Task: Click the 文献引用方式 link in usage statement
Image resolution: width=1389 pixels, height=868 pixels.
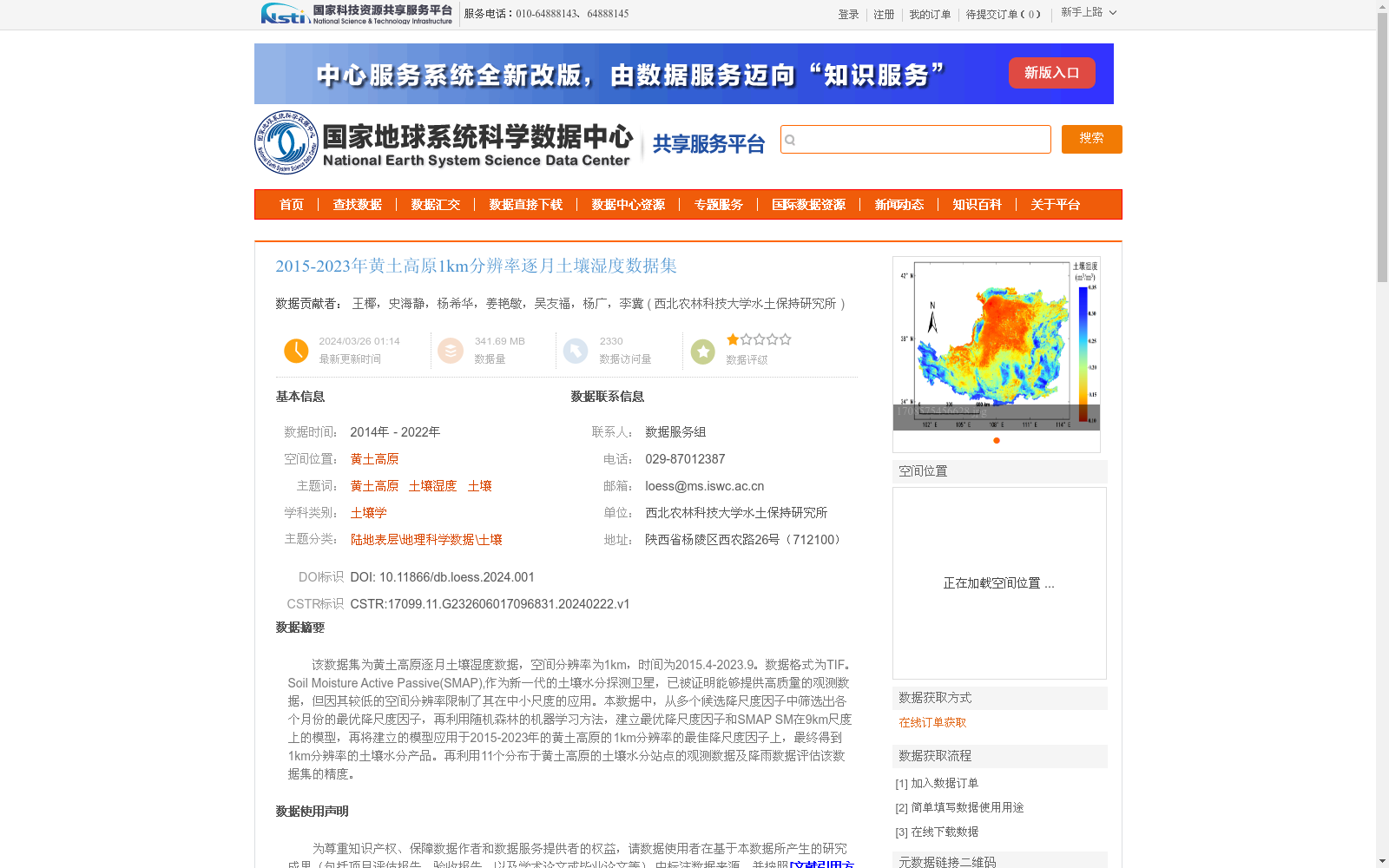Action: click(x=822, y=865)
